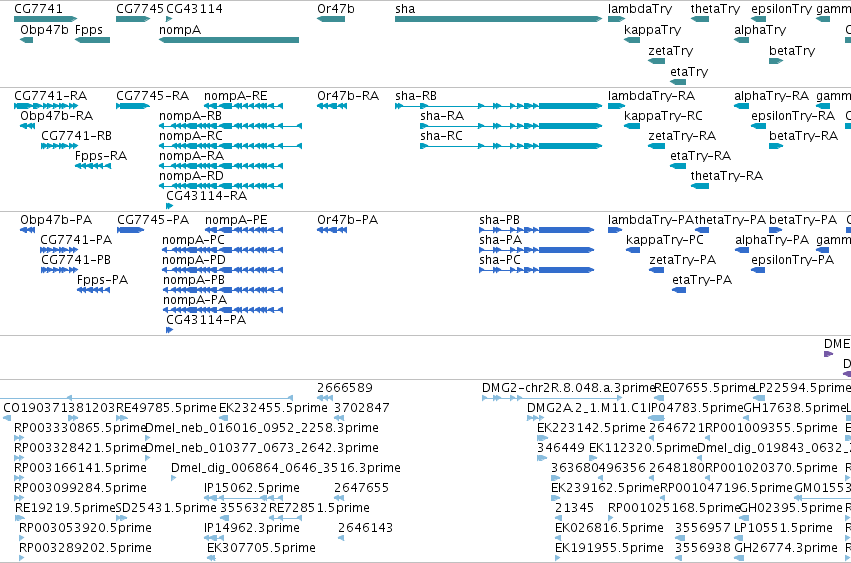Click the zetaTry-PA protein feature

(x=657, y=270)
